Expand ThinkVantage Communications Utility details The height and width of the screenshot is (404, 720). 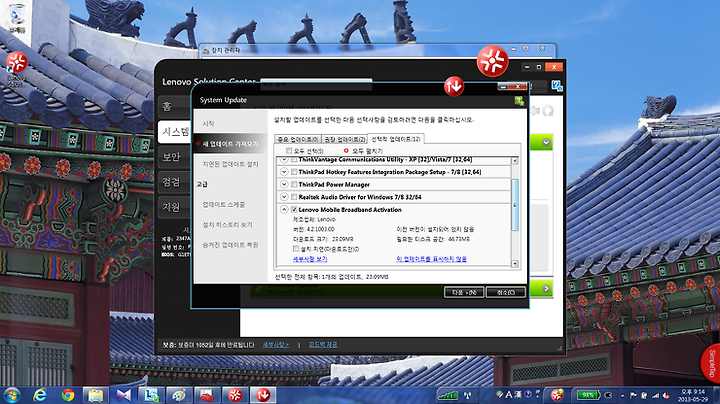pos(284,159)
